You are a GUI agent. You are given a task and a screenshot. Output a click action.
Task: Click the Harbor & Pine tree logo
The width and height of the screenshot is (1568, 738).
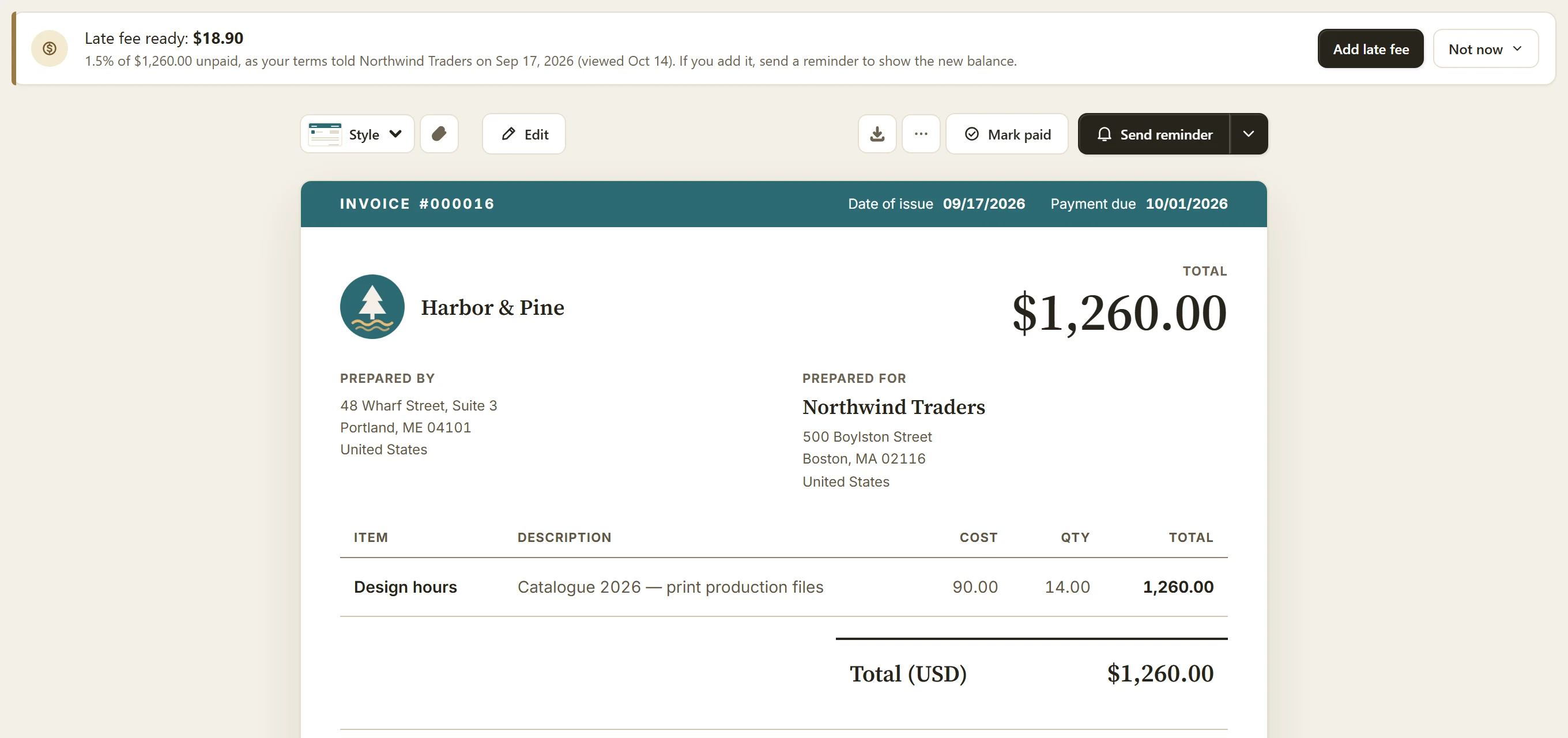point(372,307)
